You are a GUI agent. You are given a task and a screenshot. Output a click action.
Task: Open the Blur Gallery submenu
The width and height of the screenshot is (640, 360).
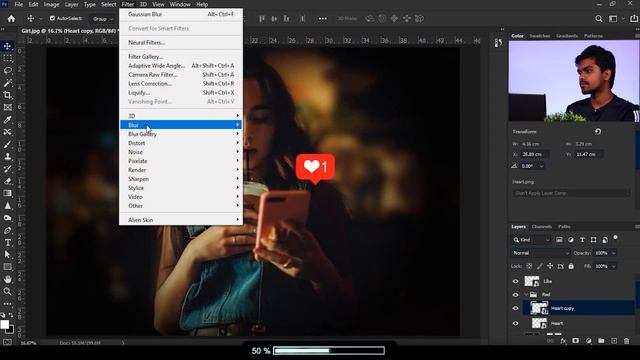point(181,134)
